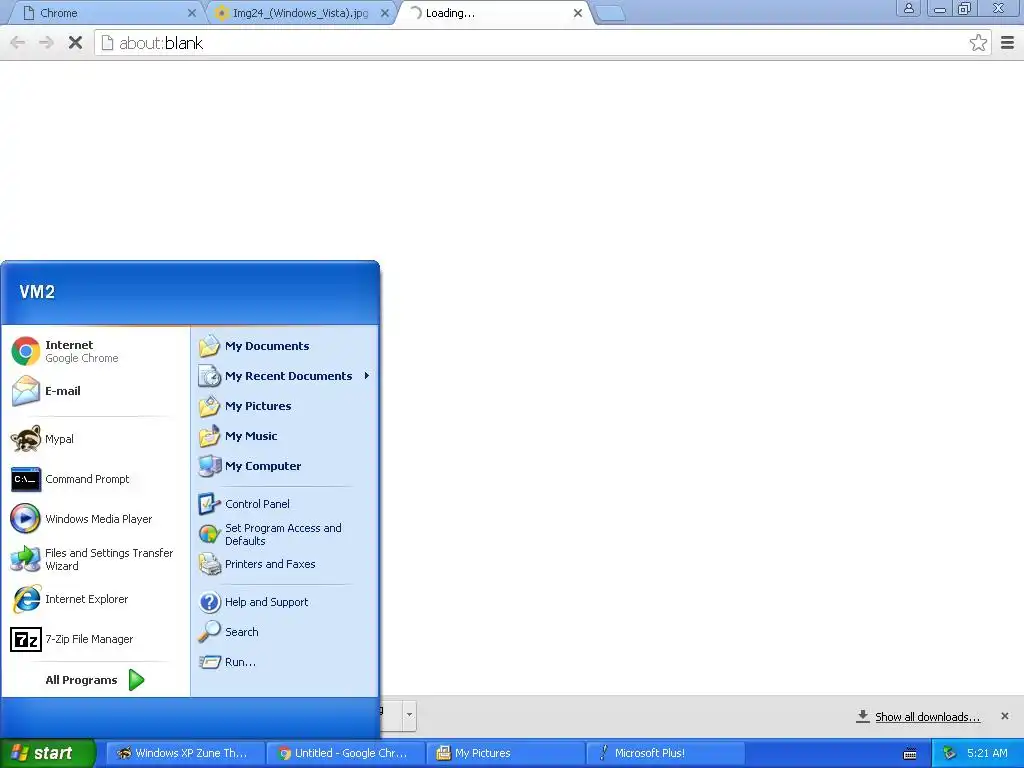Open My Pictures folder icon
Viewport: 1024px width, 768px height.
click(x=210, y=406)
